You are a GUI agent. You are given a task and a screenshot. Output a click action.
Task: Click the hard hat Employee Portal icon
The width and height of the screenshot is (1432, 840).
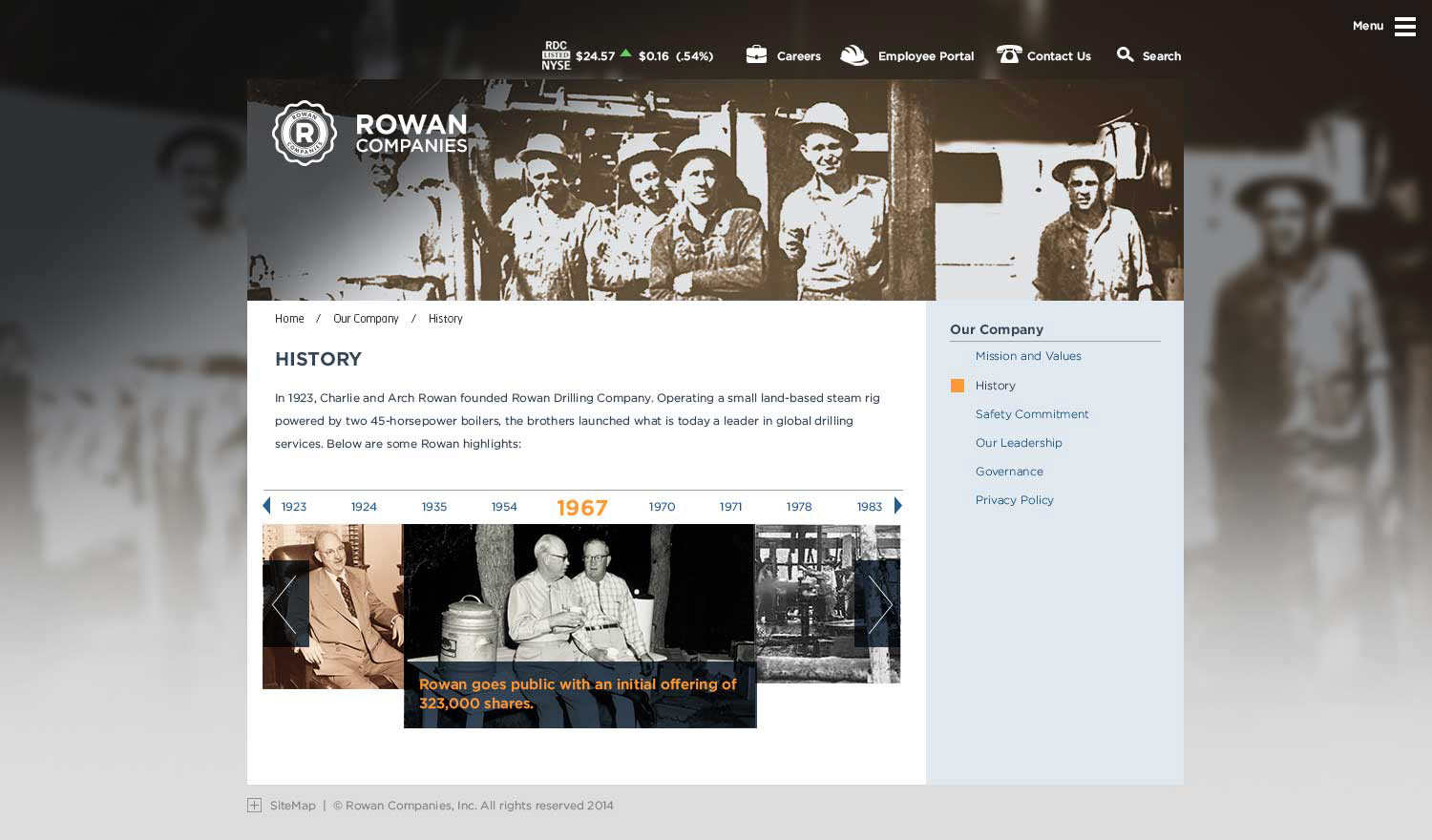tap(854, 55)
